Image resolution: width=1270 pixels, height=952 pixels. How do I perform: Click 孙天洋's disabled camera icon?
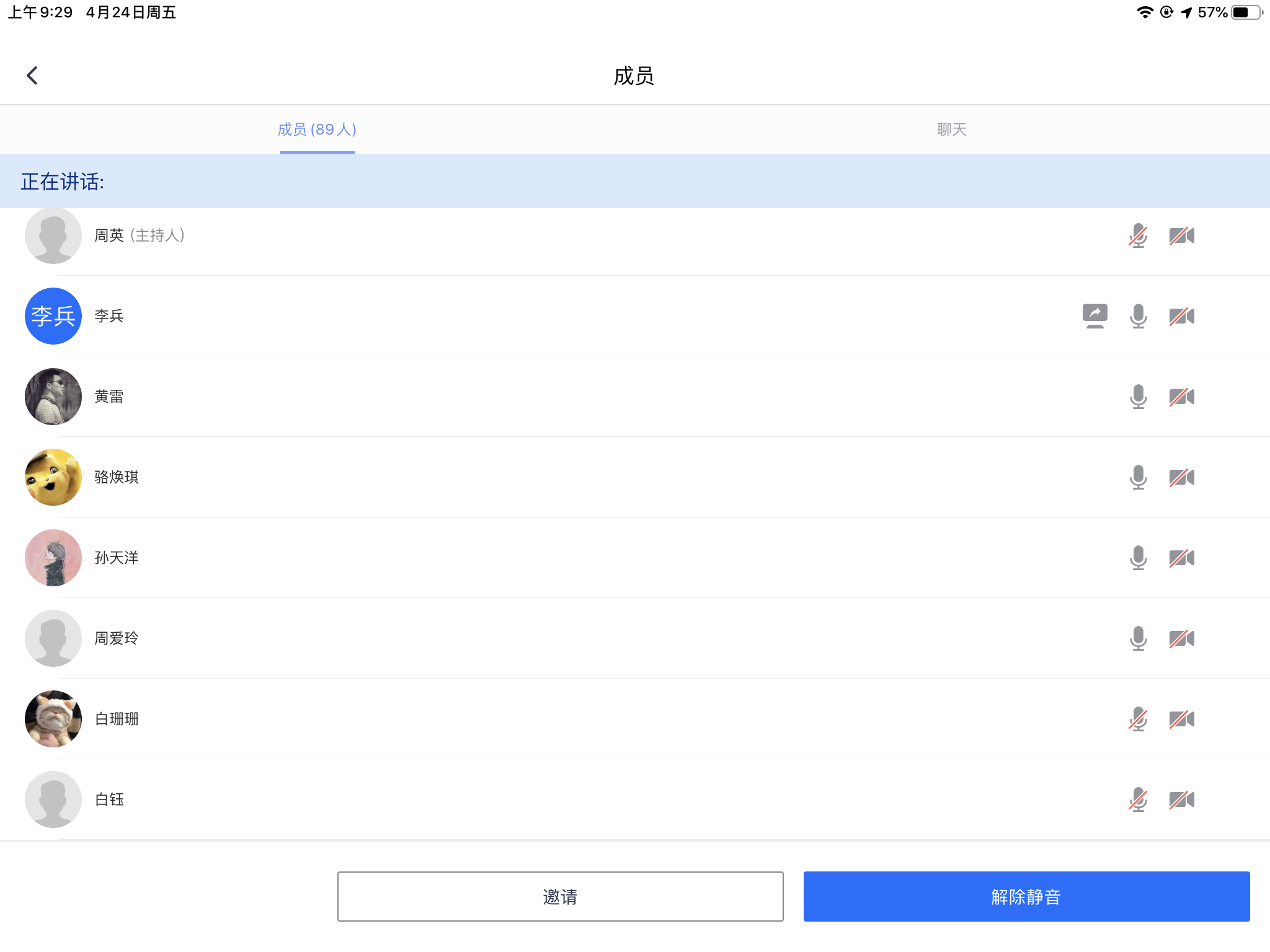tap(1181, 558)
